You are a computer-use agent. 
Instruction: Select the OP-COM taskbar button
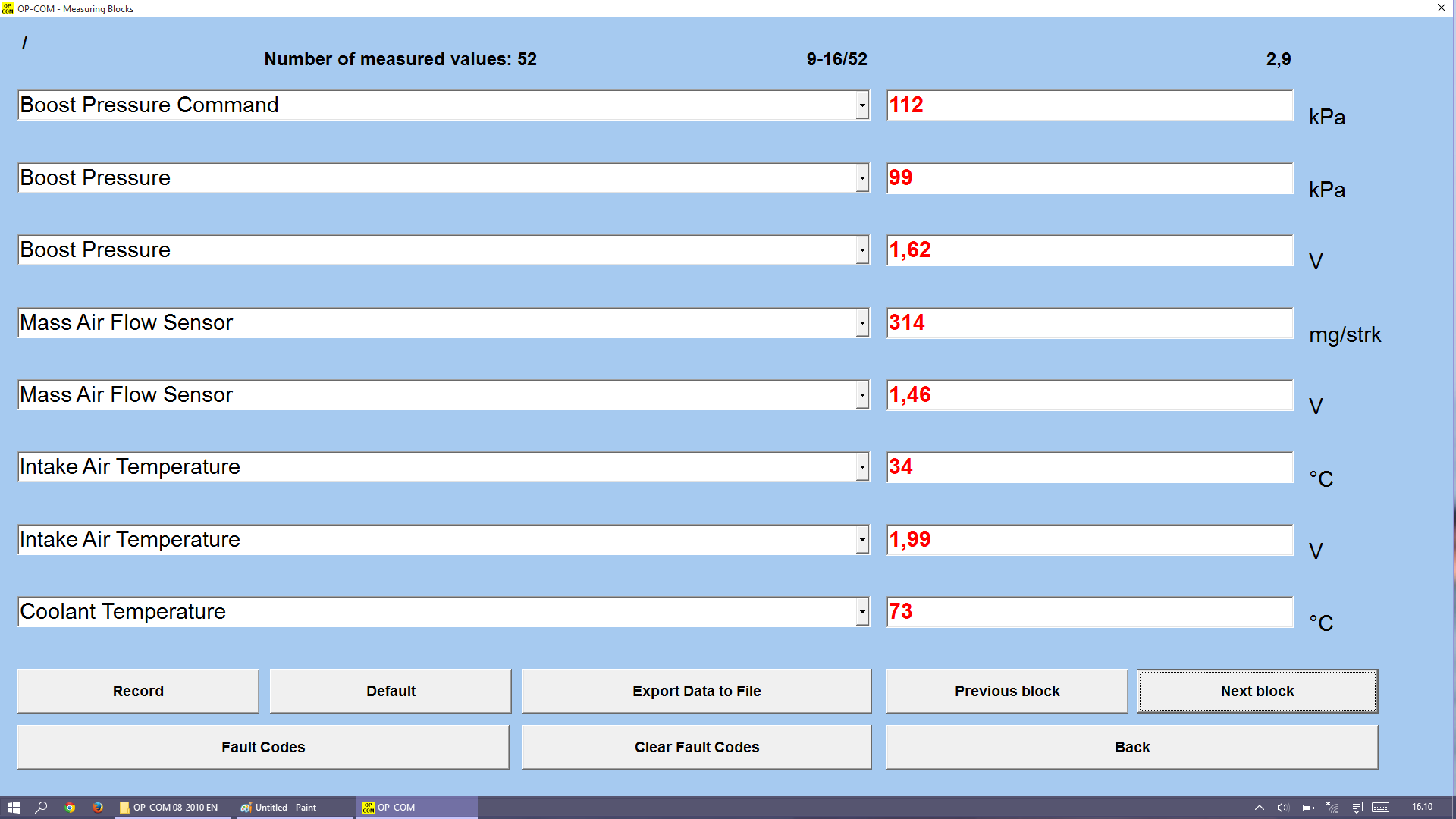[x=417, y=808]
